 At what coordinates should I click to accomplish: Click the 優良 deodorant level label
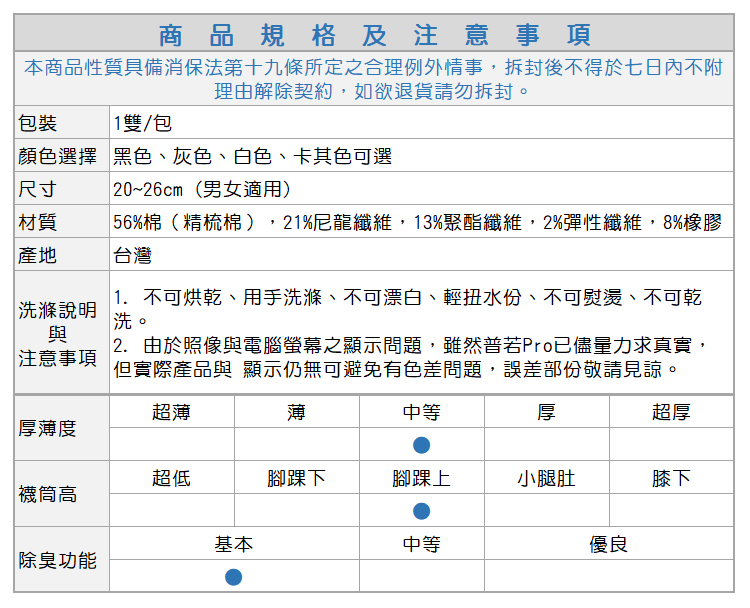click(608, 544)
